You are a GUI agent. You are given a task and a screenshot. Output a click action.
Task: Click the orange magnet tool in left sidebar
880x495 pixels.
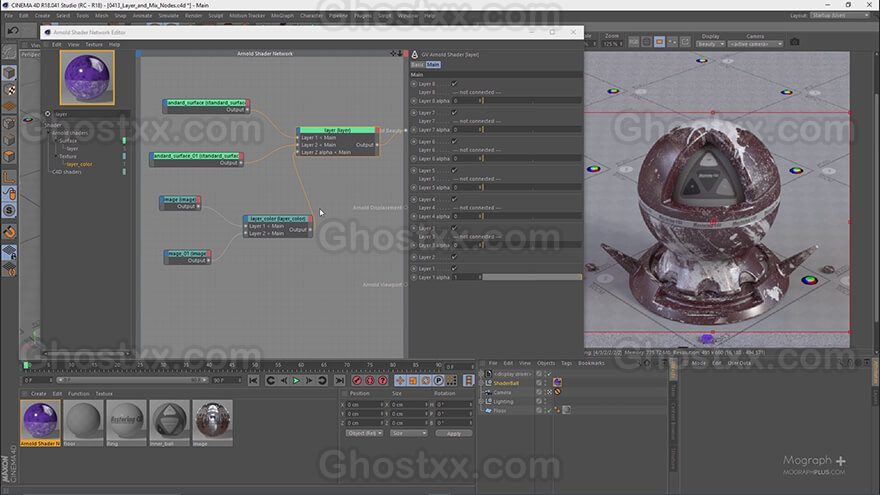pos(10,232)
